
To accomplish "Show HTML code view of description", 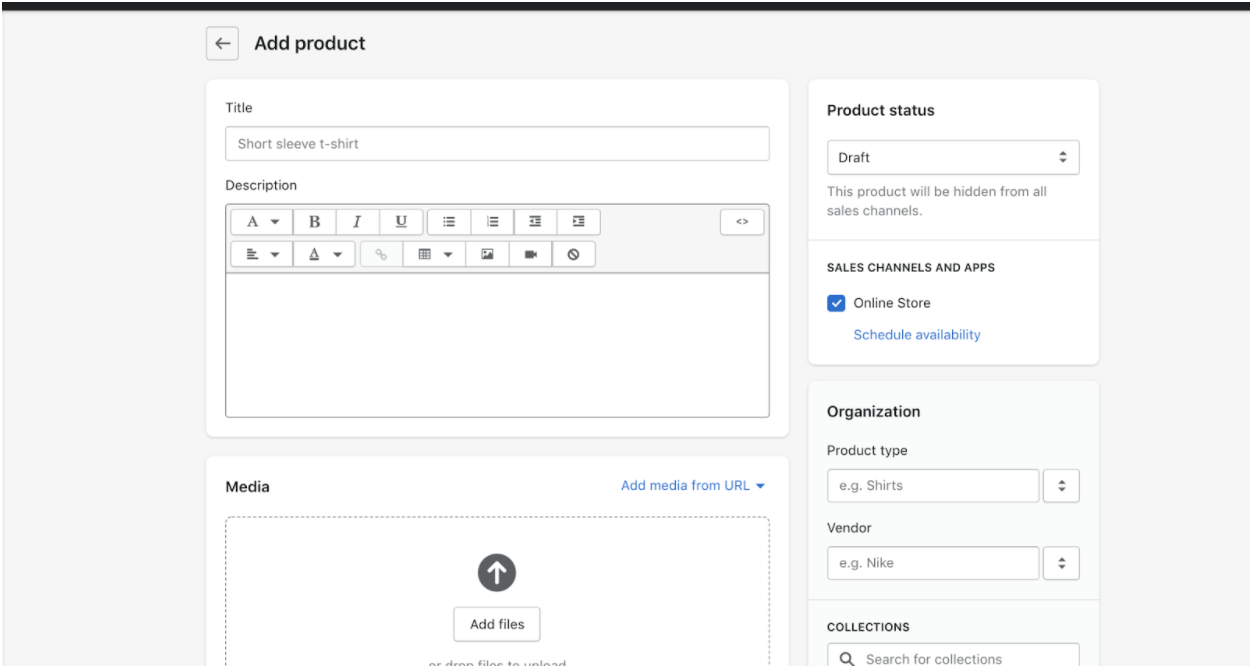I will pyautogui.click(x=742, y=222).
